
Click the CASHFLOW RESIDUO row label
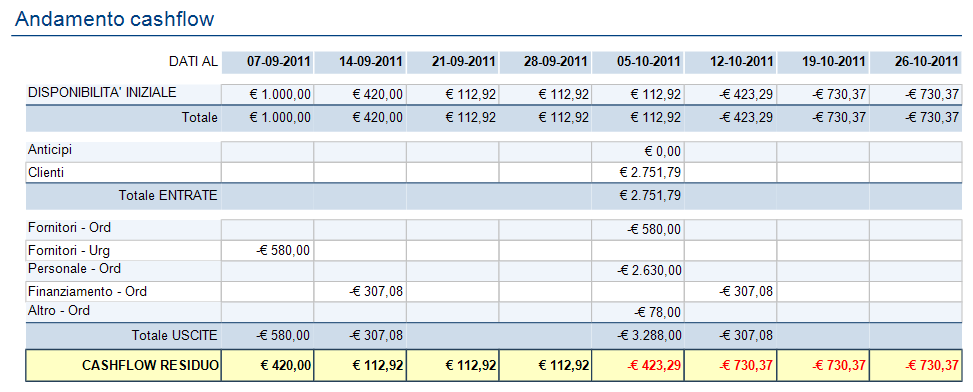tap(150, 366)
